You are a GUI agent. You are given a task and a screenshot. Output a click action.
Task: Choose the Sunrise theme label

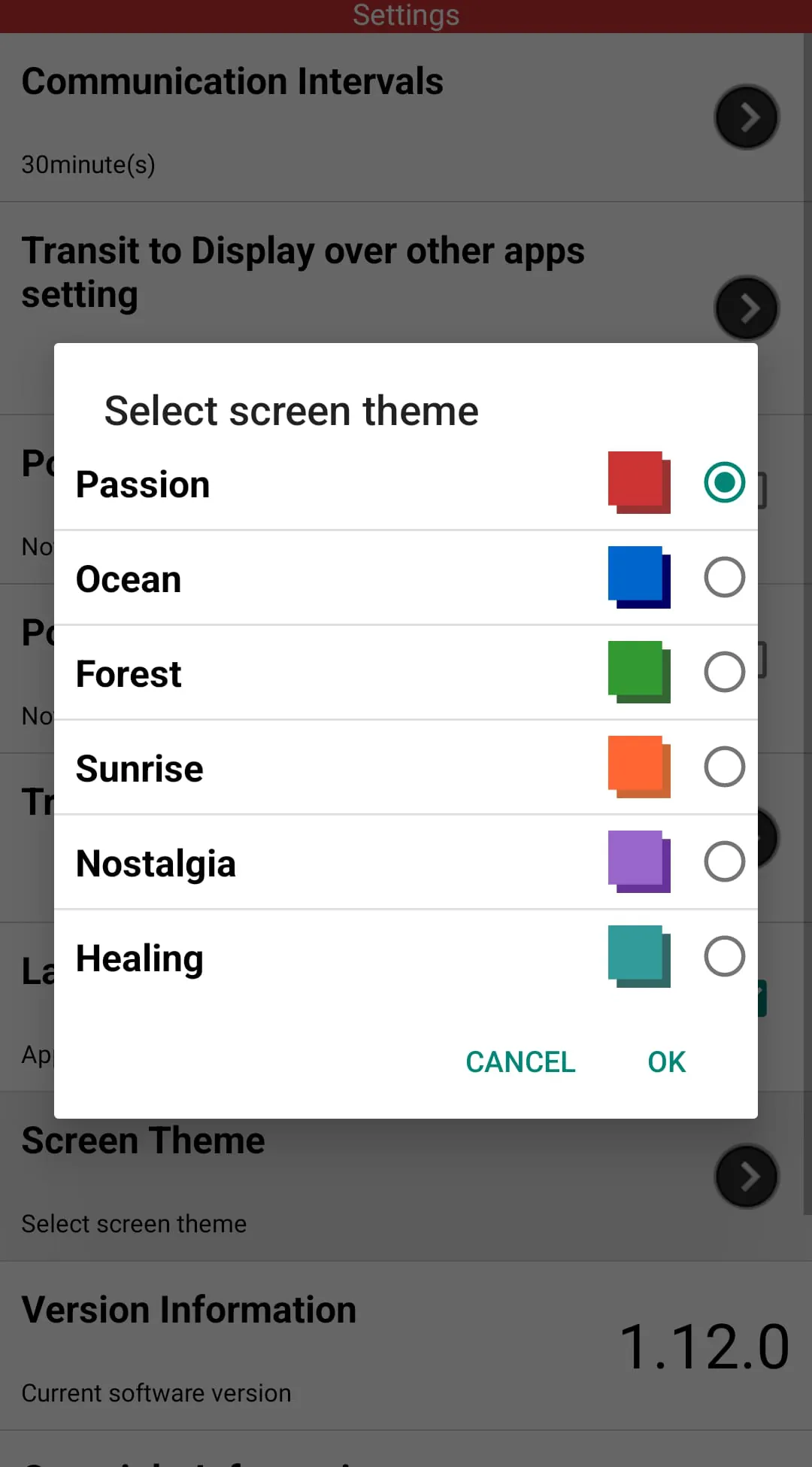point(140,768)
